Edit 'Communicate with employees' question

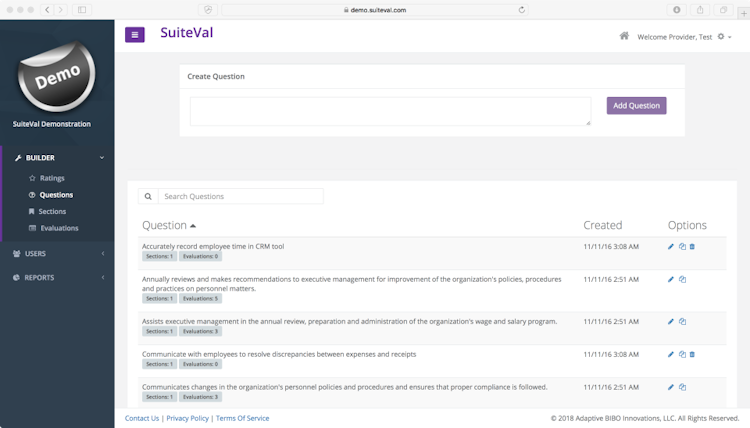(x=671, y=354)
